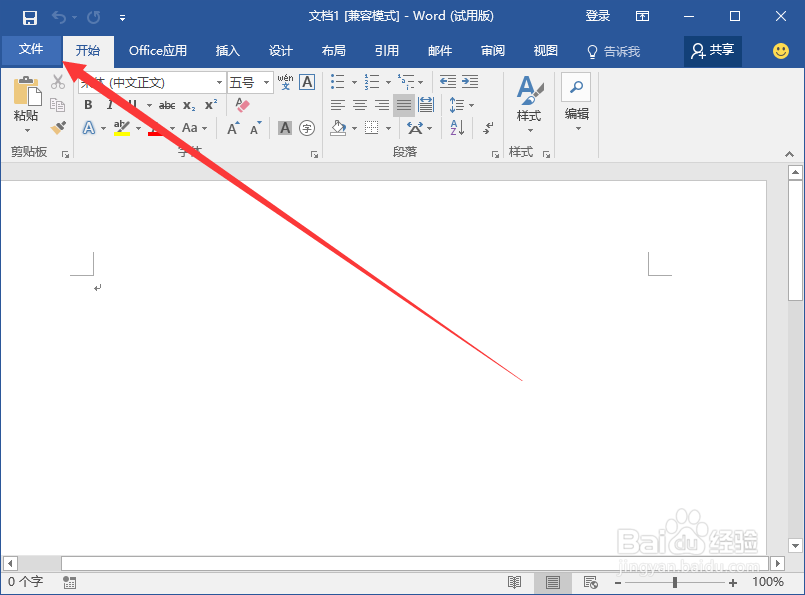805x595 pixels.
Task: Expand the font color dropdown arrow
Action: click(174, 128)
